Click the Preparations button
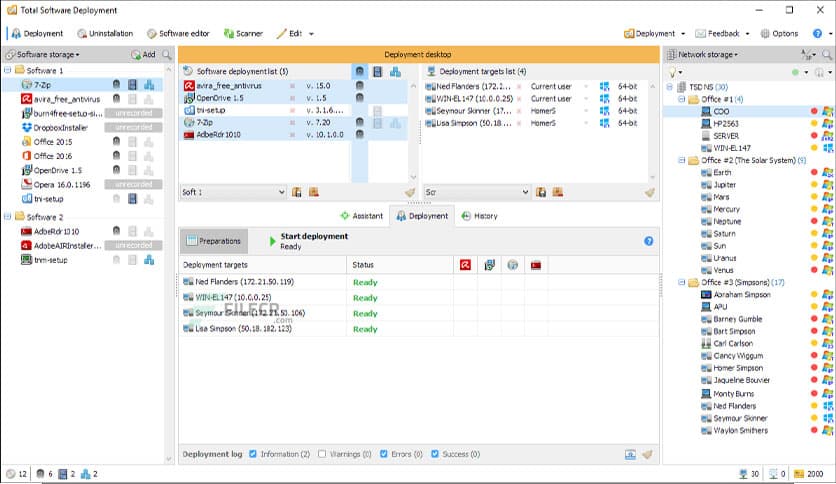 point(214,241)
